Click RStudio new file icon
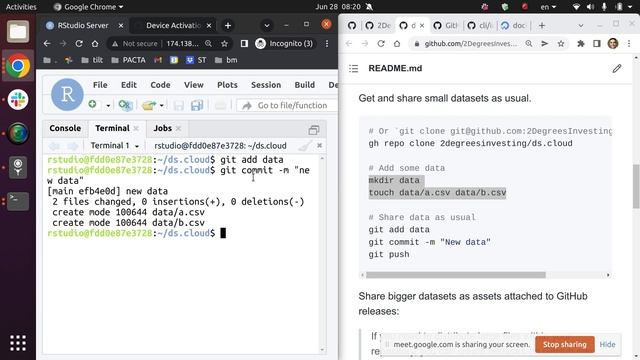The height and width of the screenshot is (360, 640). tap(93, 105)
